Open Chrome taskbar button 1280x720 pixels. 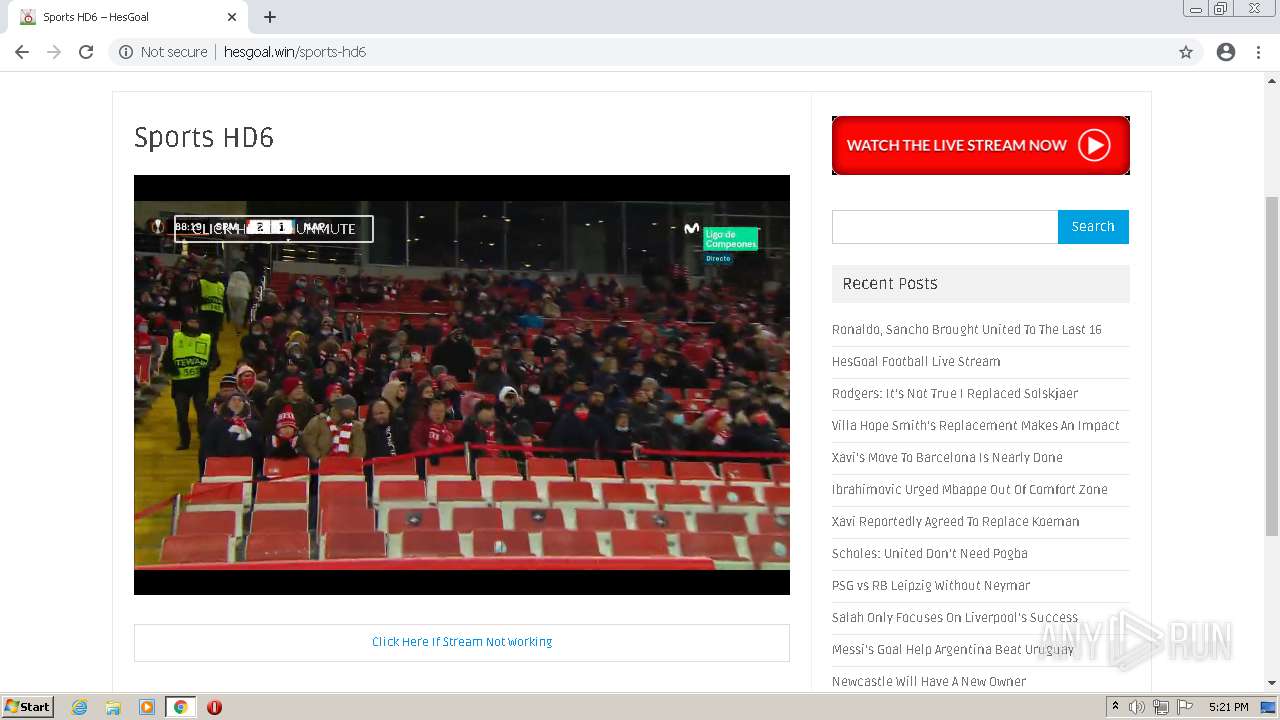180,707
